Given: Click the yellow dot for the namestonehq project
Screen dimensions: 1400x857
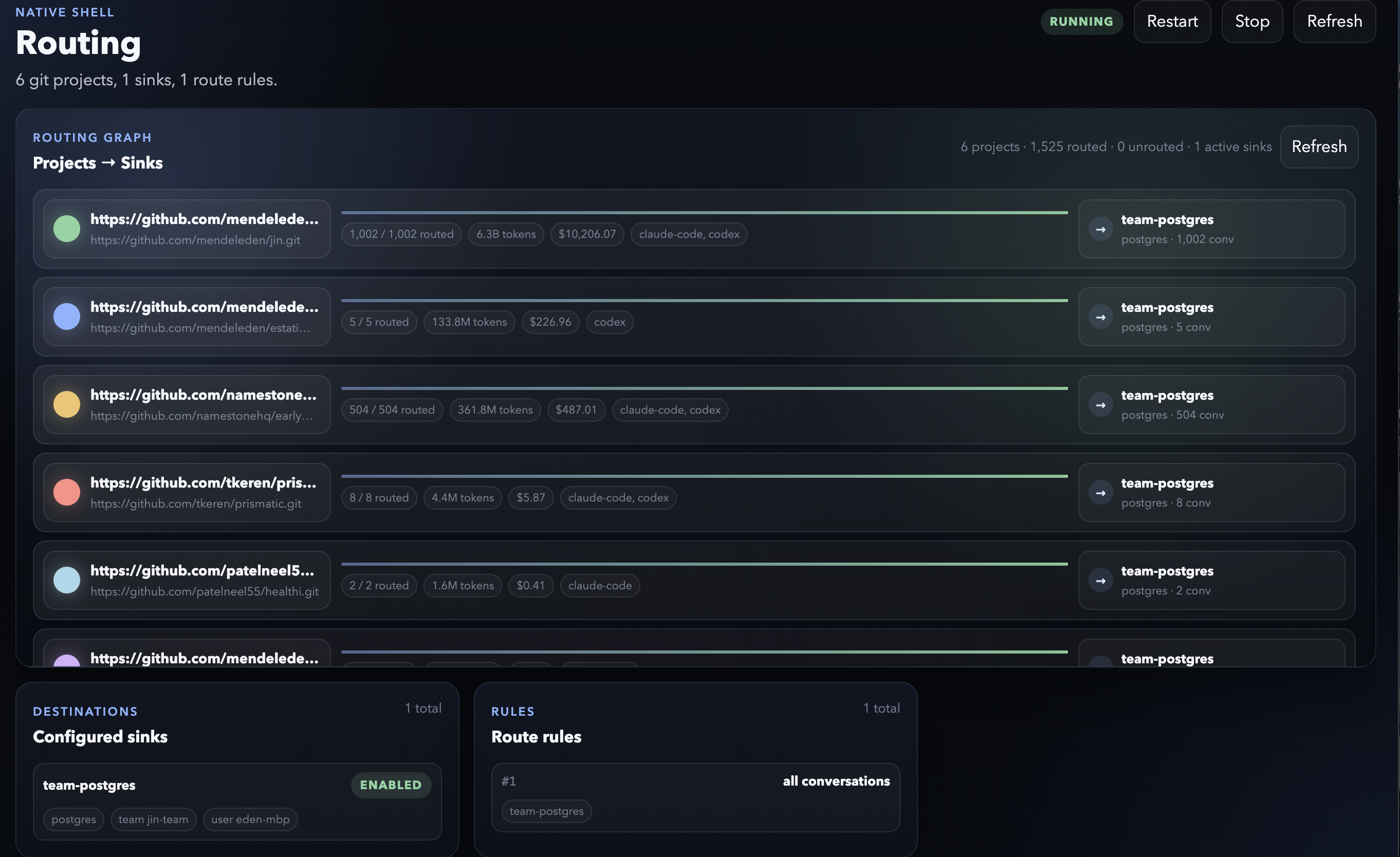Looking at the screenshot, I should pyautogui.click(x=66, y=404).
